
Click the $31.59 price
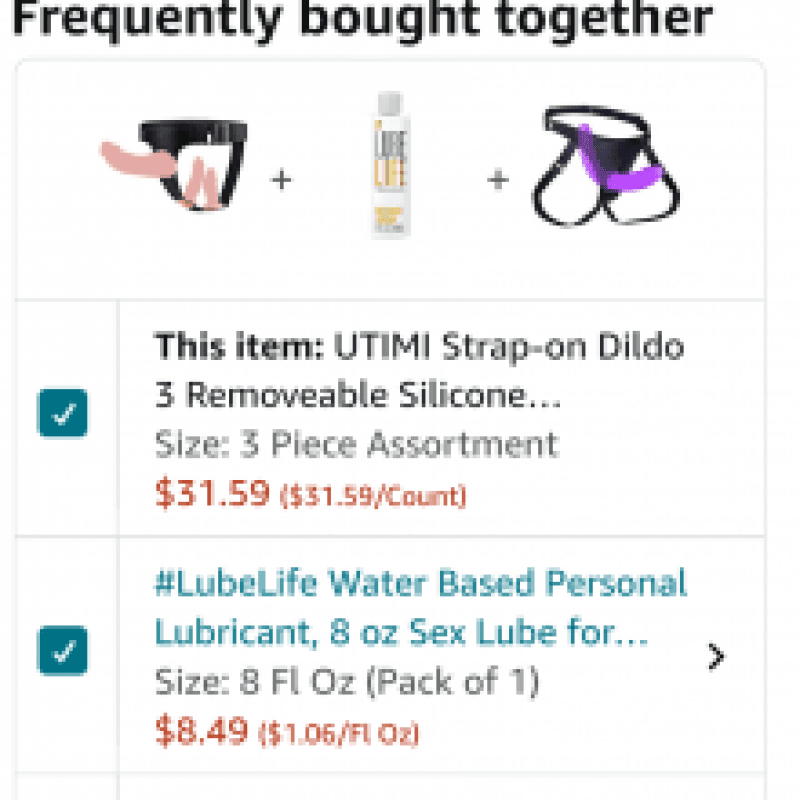click(212, 493)
